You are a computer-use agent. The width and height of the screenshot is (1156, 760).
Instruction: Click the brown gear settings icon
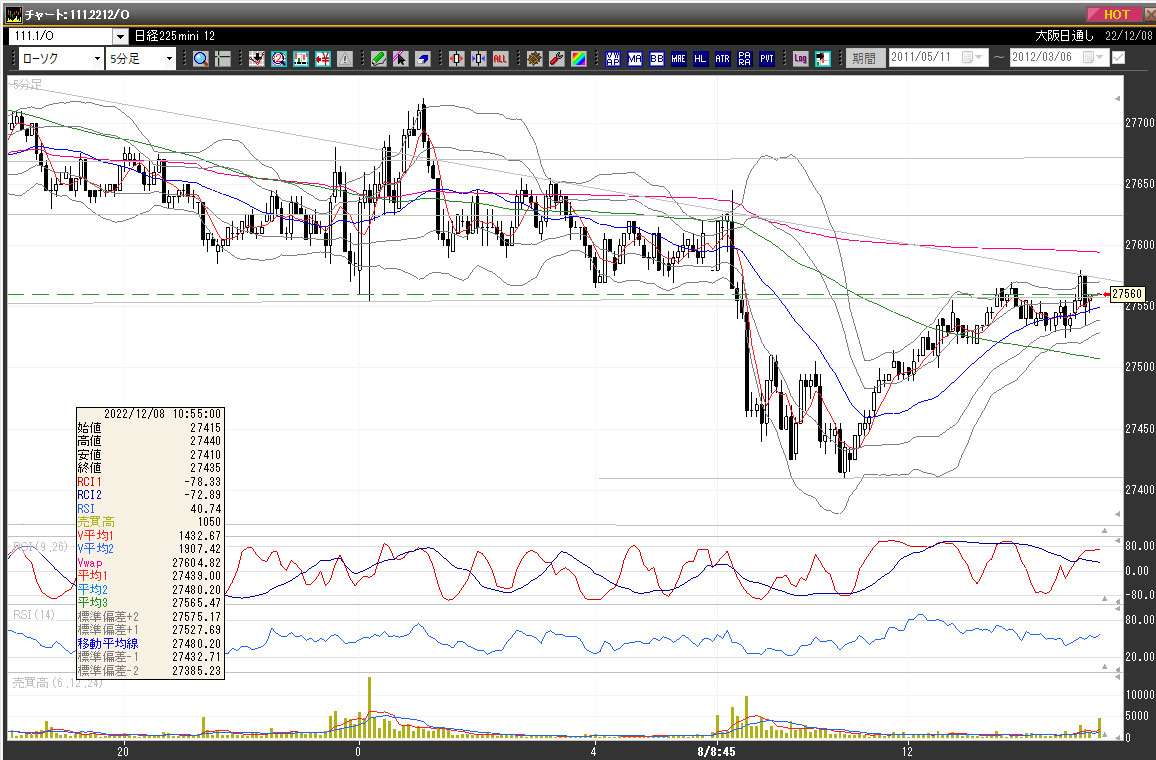[535, 58]
